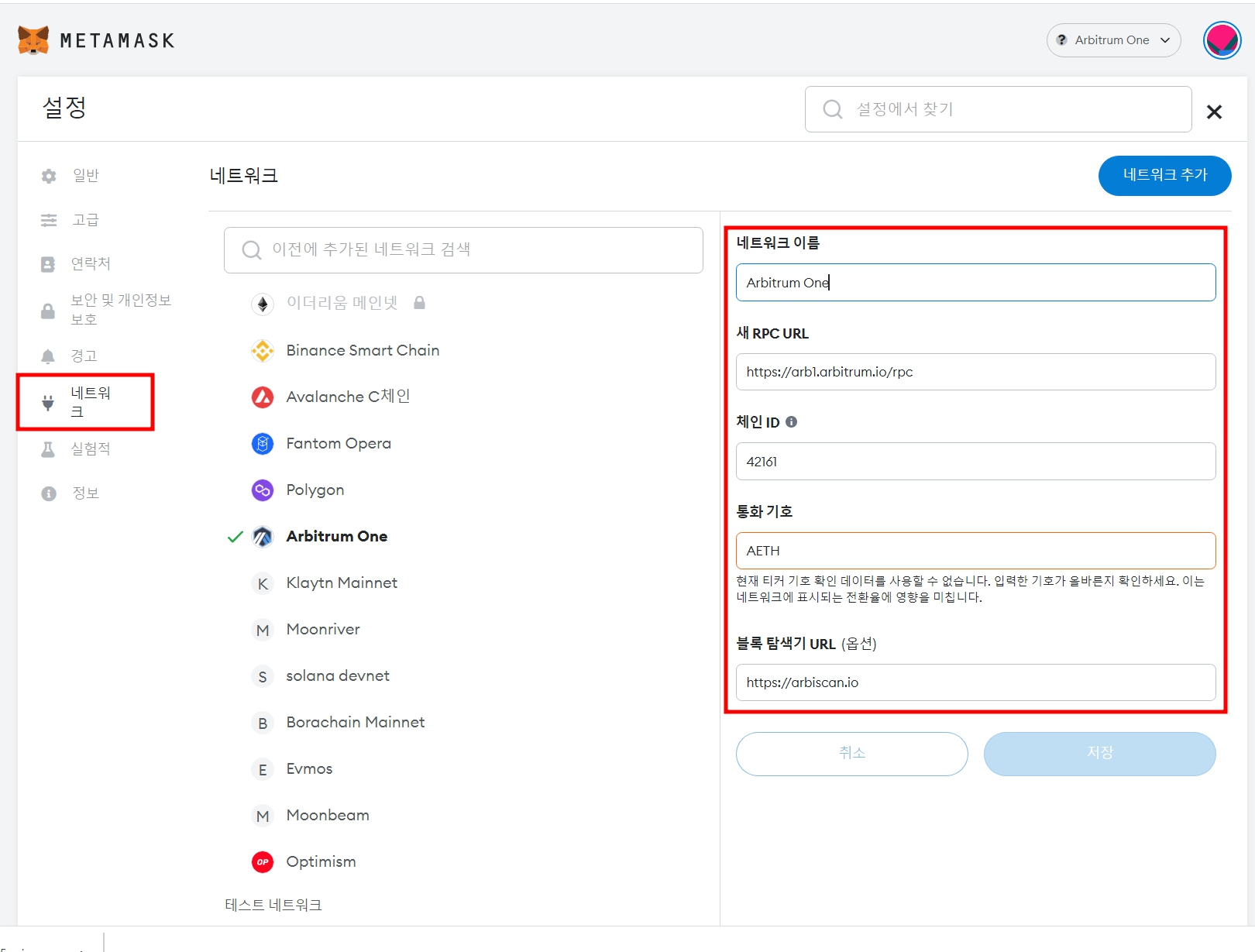This screenshot has width=1255, height=952.
Task: Open the account avatar menu
Action: 1222,40
